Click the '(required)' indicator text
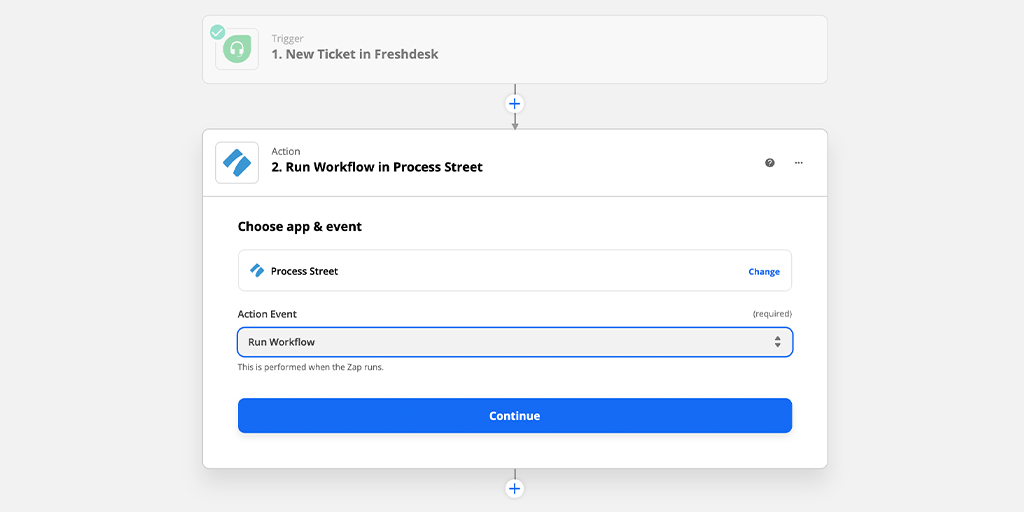Screen dimensions: 1024x512 pyautogui.click(x=772, y=314)
